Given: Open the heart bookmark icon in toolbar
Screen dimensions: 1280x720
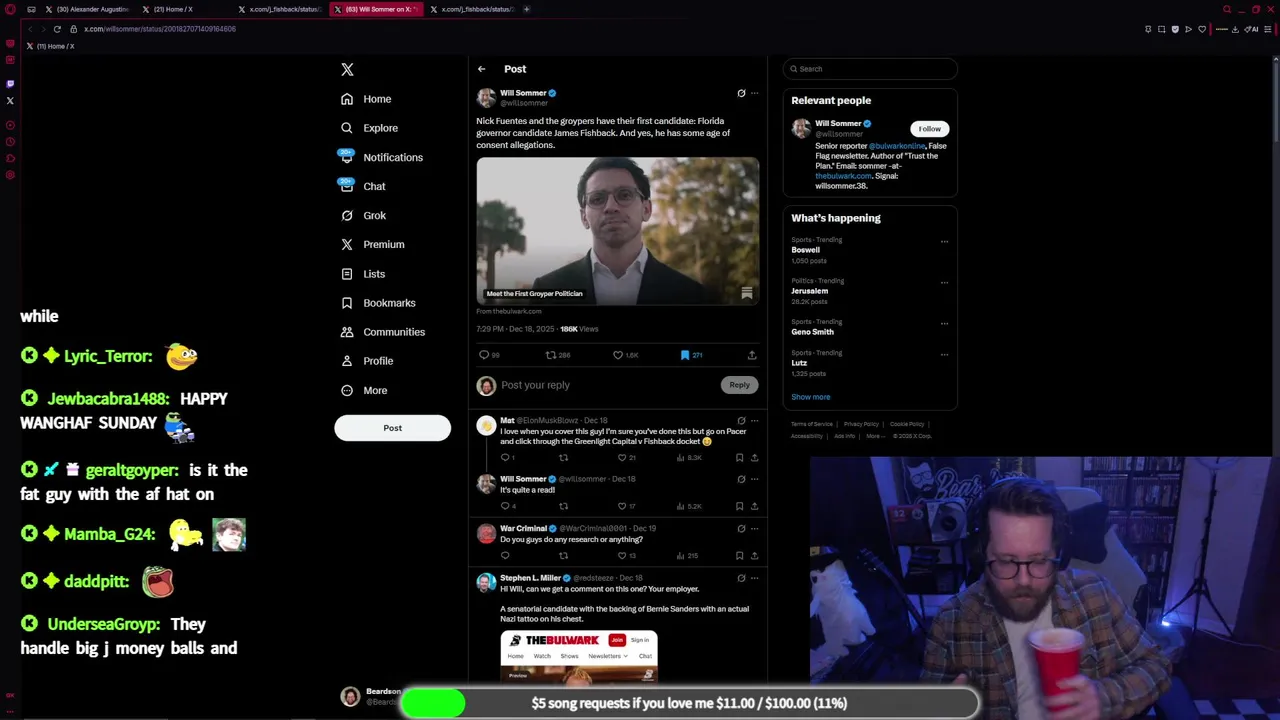Looking at the screenshot, I should point(1202,29).
